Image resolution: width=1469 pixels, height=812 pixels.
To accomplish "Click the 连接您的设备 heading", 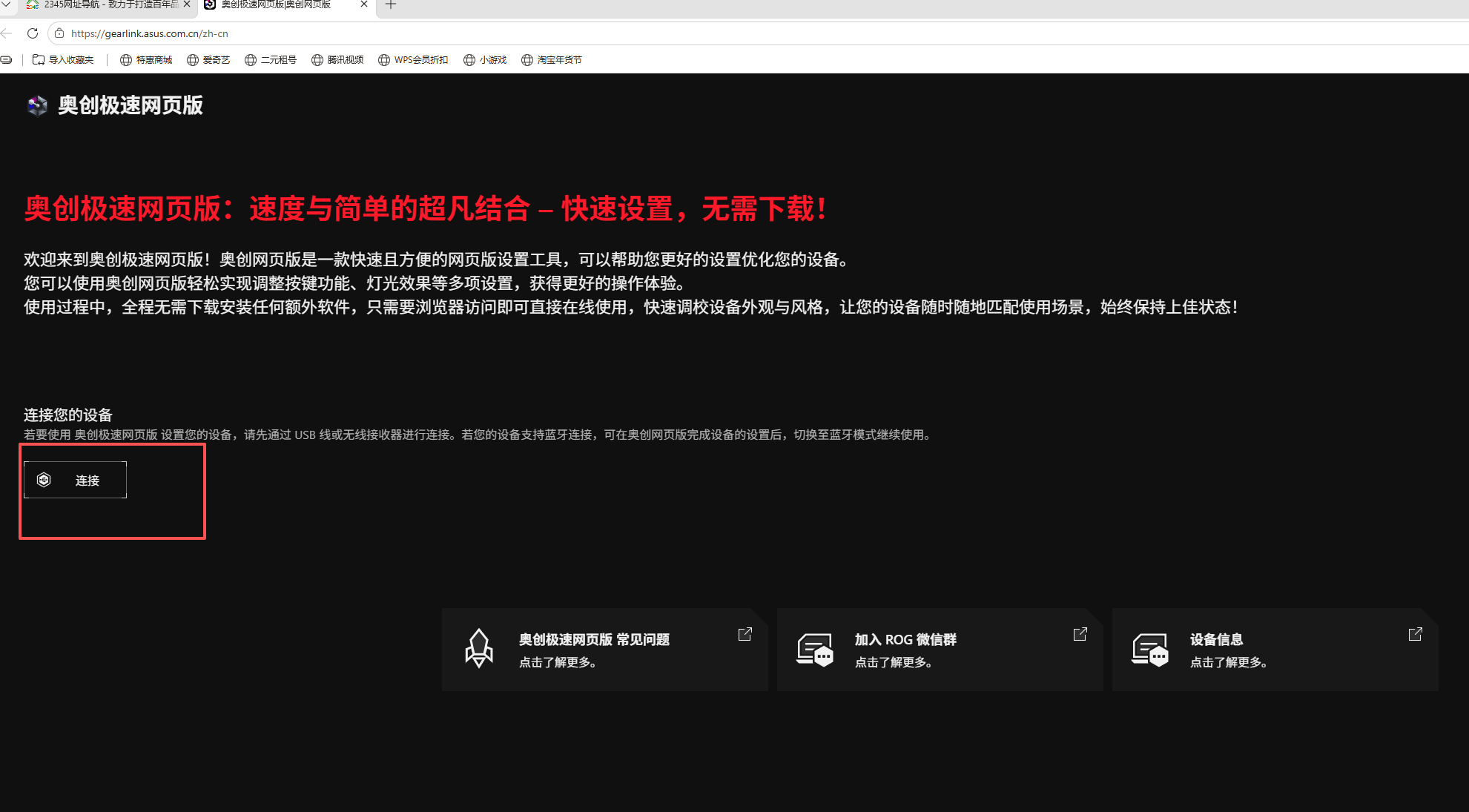I will click(x=68, y=415).
